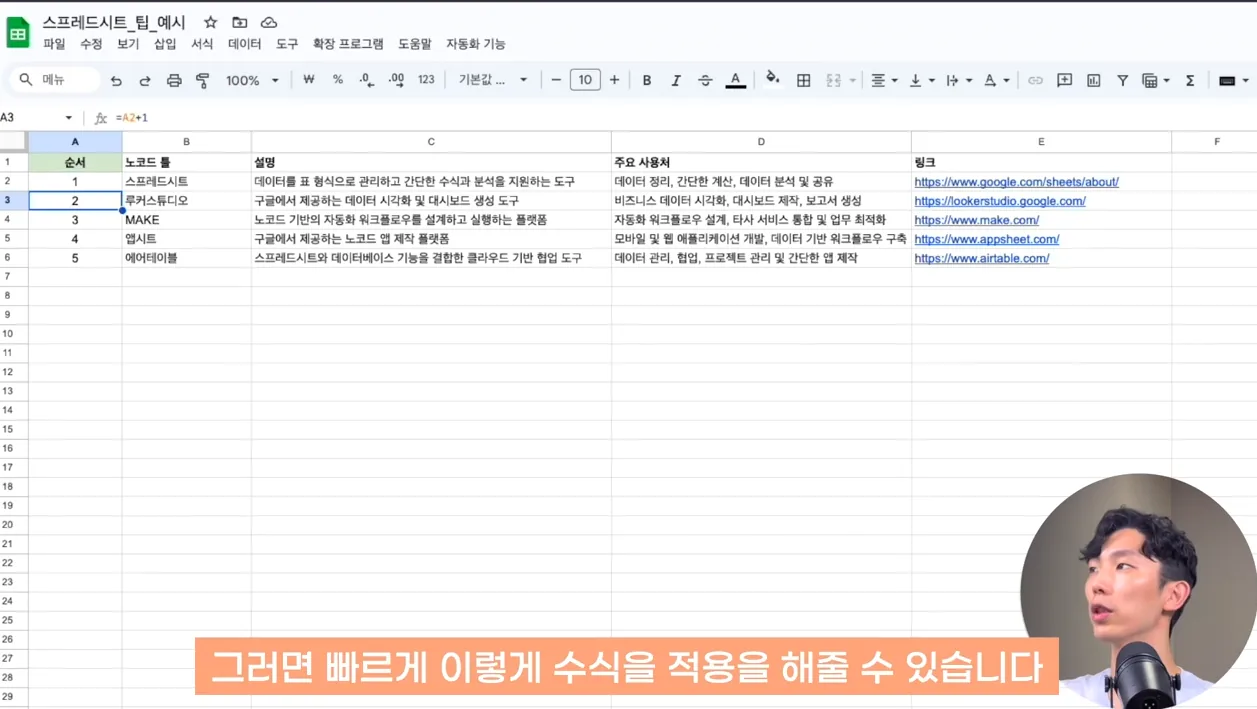The height and width of the screenshot is (709, 1257).
Task: Open the 100% zoom level dropdown
Action: point(251,80)
